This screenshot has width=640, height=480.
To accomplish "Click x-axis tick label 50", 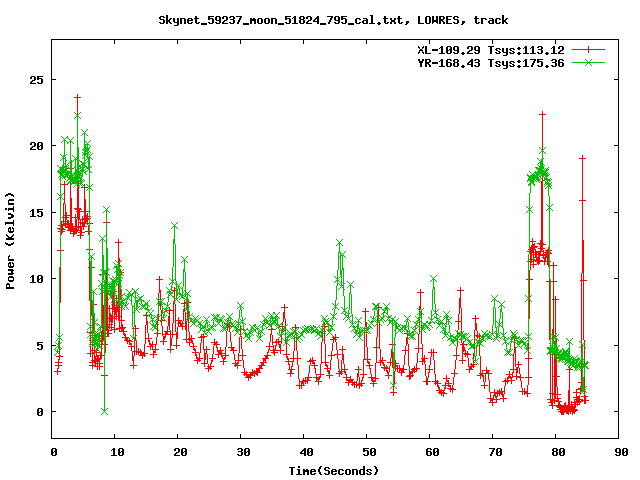I will point(369,452).
